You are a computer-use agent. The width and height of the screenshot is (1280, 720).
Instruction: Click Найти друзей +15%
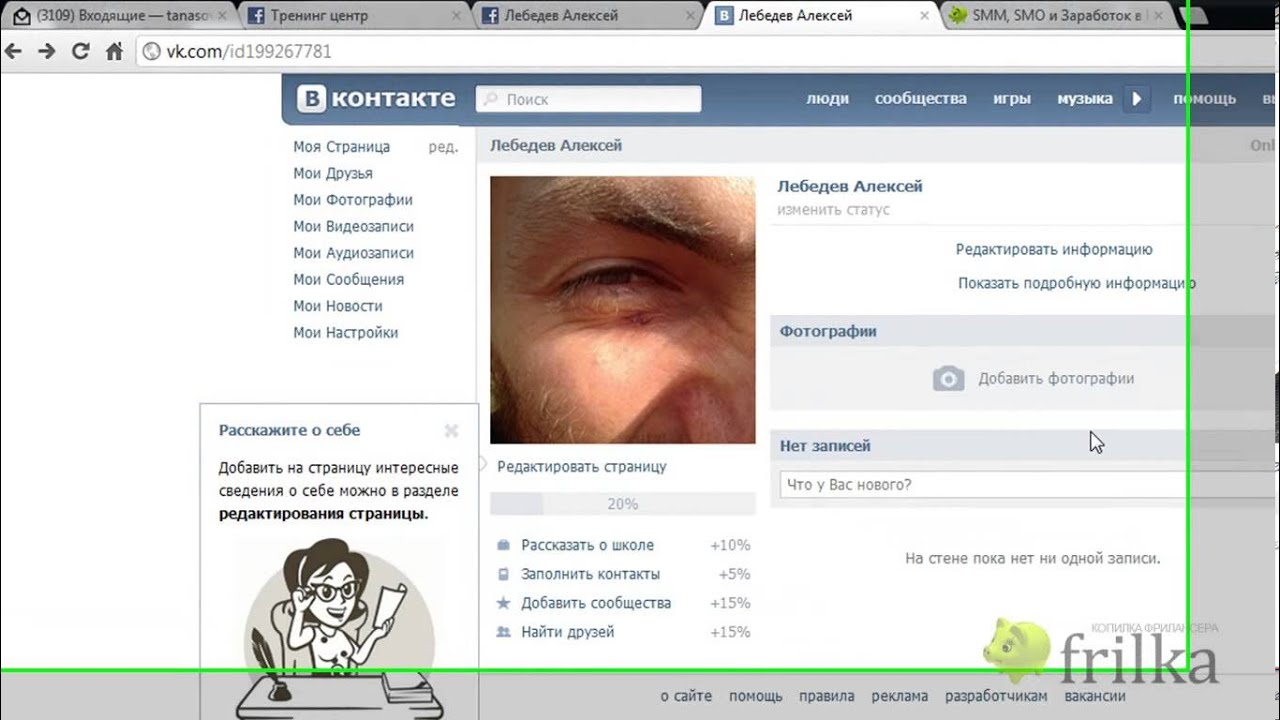tap(623, 632)
